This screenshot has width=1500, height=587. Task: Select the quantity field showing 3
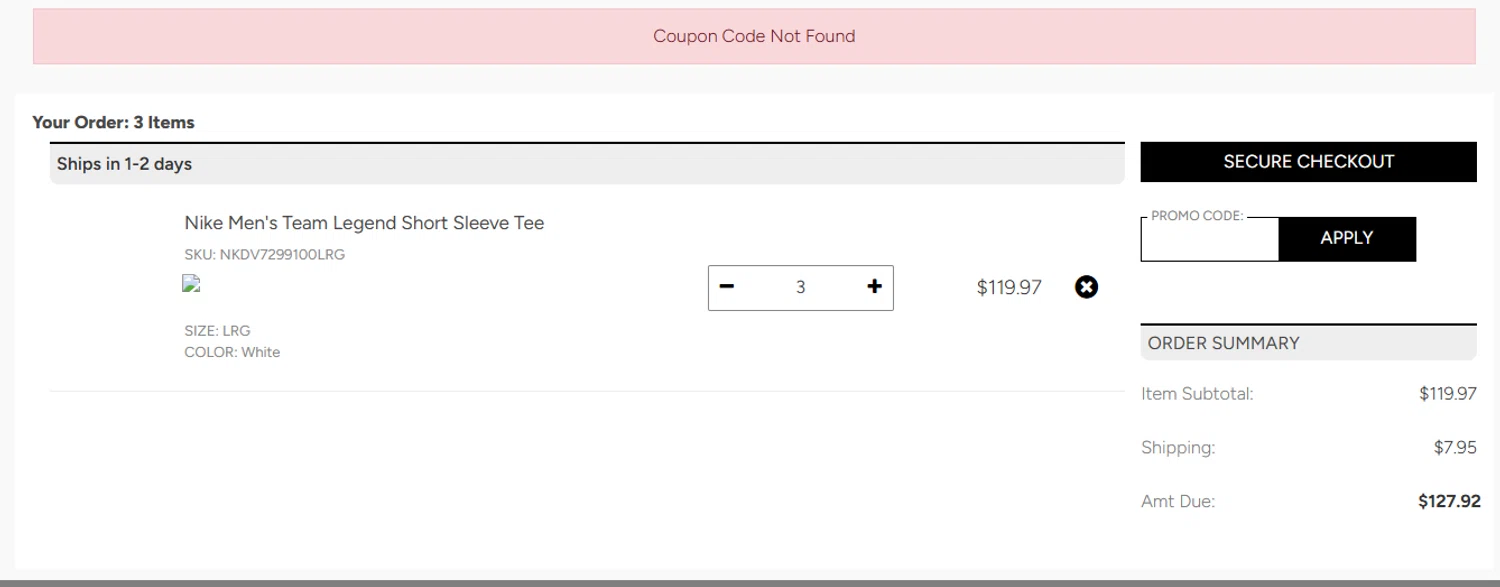[800, 288]
